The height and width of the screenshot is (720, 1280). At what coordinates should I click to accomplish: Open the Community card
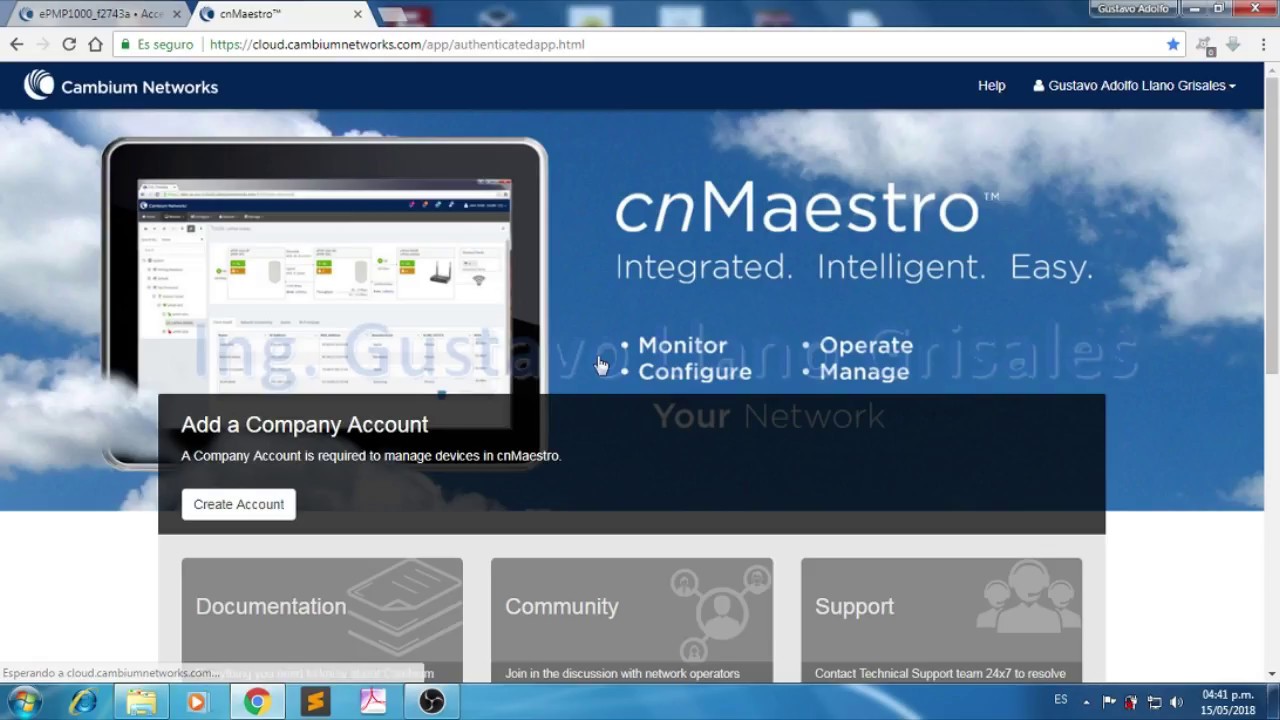632,620
